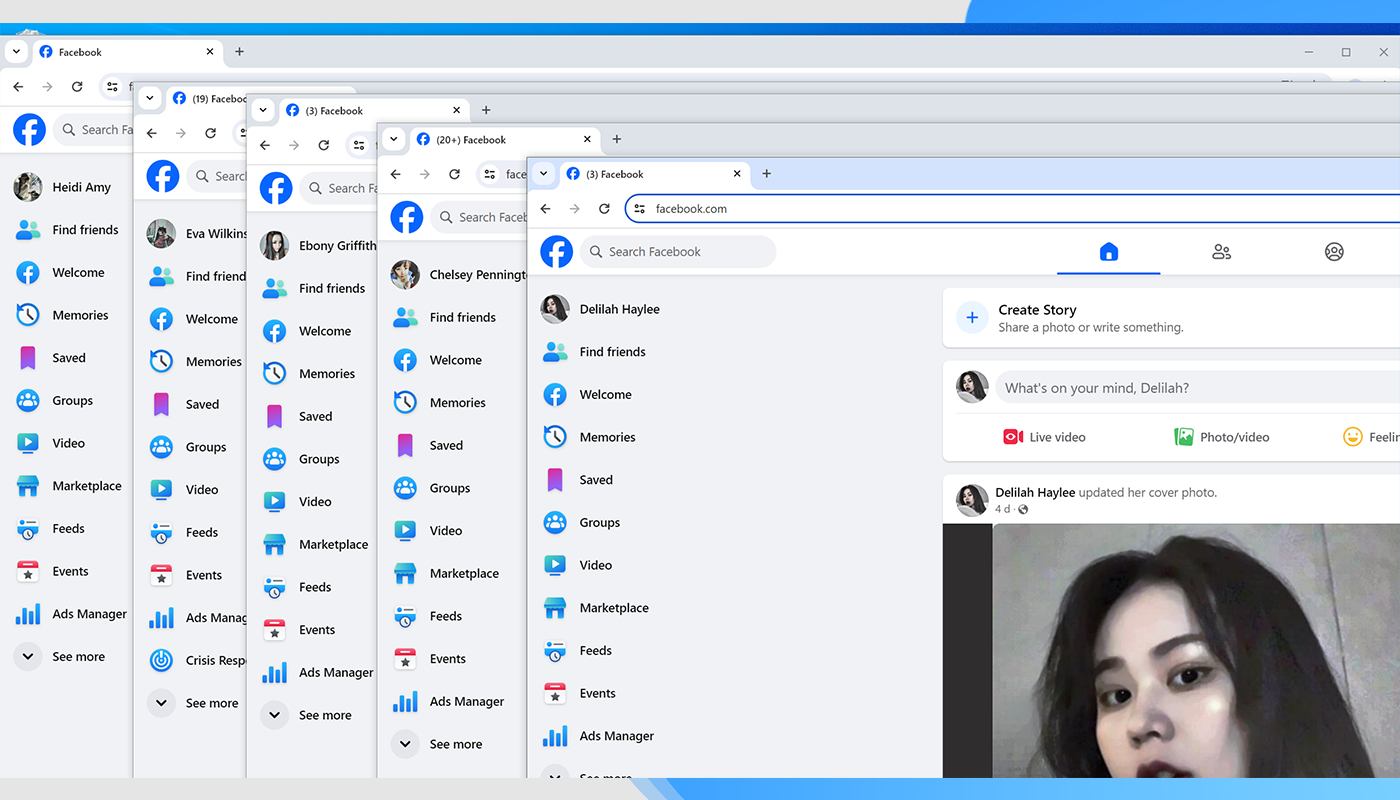Open Delilah Haylee's profile link
The image size is (1400, 800).
point(1035,492)
